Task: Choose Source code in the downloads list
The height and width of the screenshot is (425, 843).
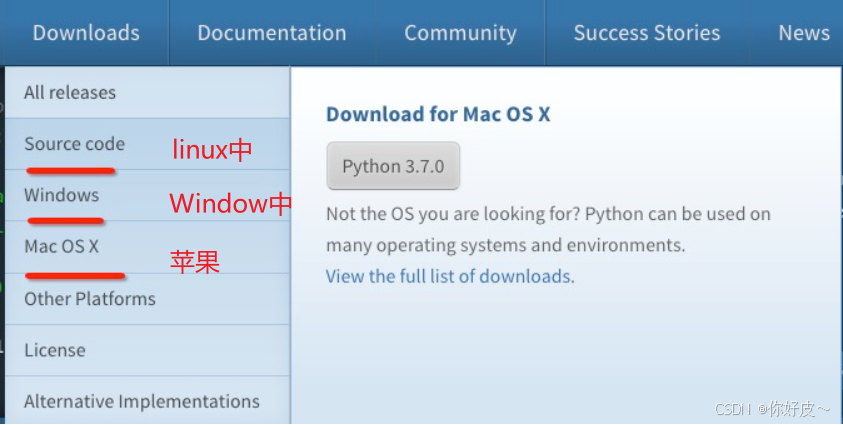Action: (147, 144)
